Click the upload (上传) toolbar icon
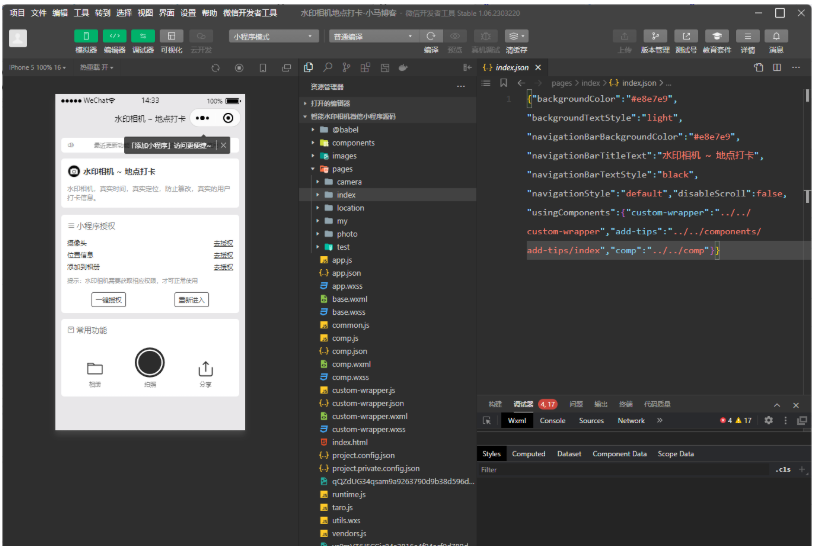 pyautogui.click(x=625, y=36)
